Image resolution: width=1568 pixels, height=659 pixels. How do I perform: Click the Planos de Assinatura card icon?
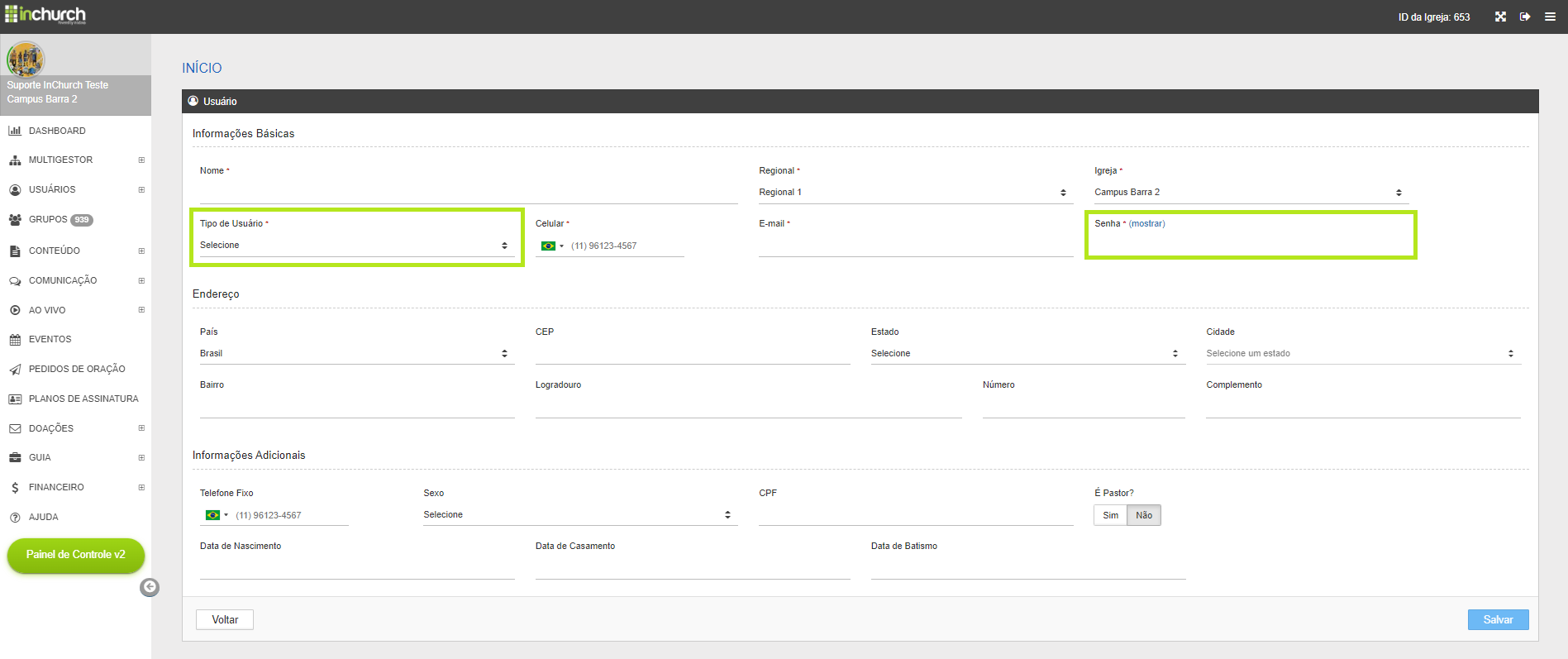[x=15, y=399]
